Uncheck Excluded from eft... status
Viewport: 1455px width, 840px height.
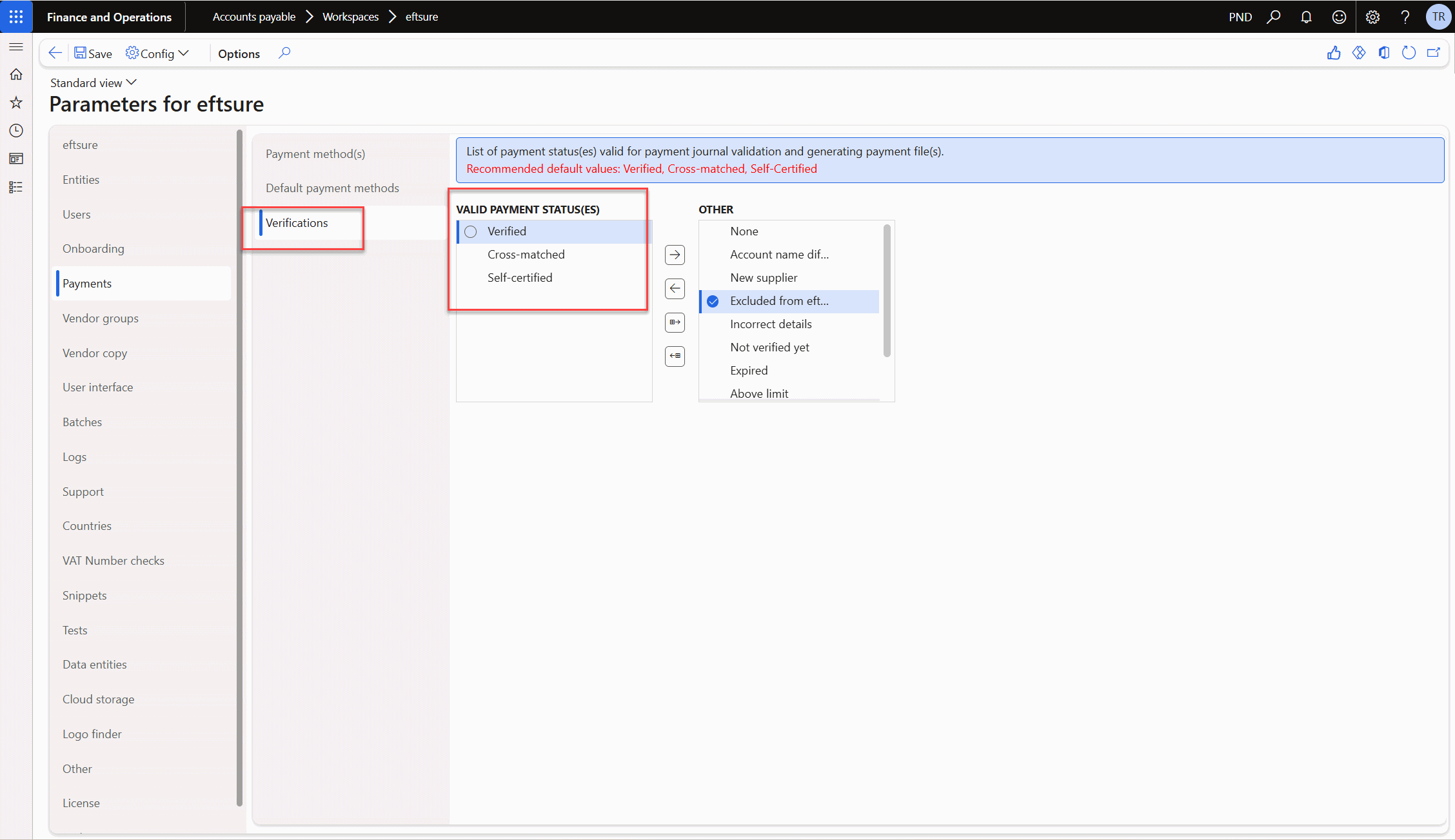713,301
